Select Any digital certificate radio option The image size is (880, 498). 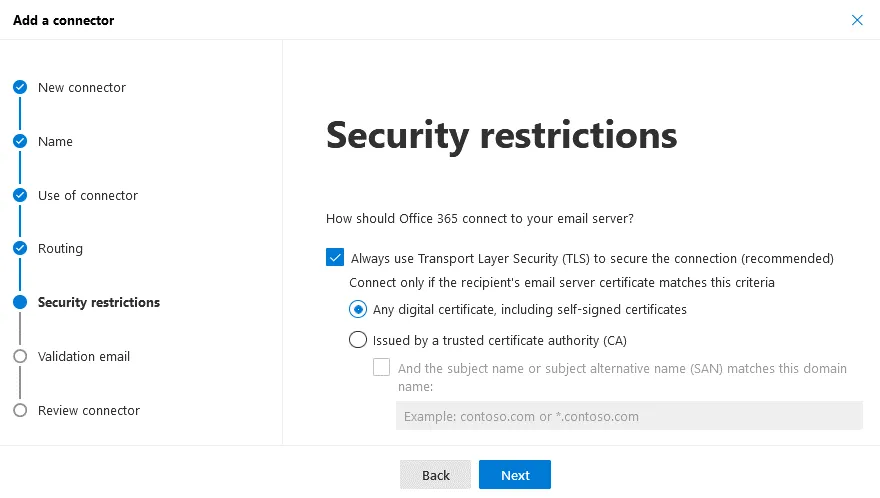coord(358,309)
